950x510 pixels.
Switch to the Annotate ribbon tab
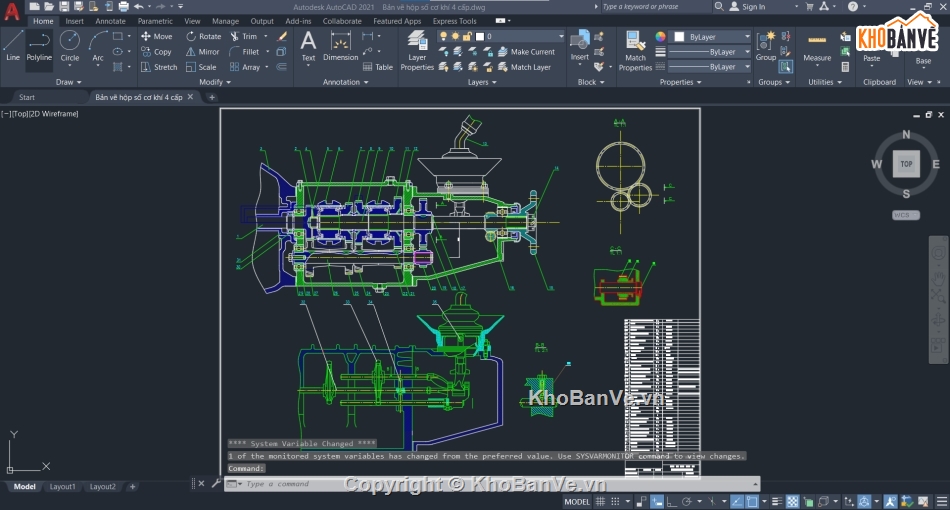click(x=110, y=21)
